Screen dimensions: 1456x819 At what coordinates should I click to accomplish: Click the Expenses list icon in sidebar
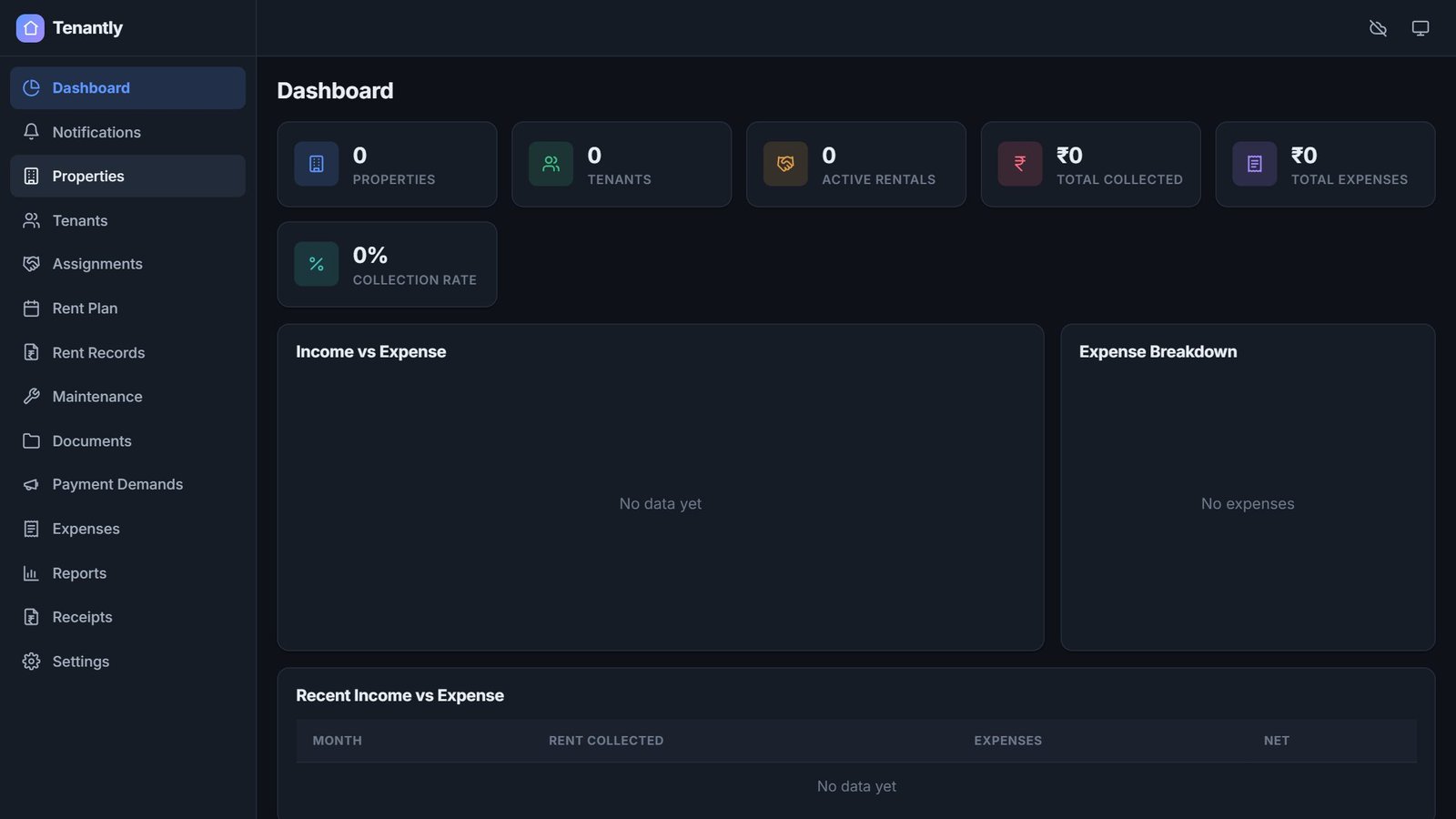tap(31, 529)
